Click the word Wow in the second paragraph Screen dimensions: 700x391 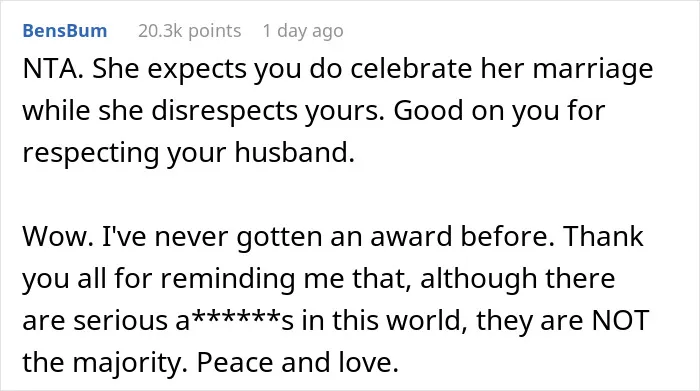tap(58, 236)
